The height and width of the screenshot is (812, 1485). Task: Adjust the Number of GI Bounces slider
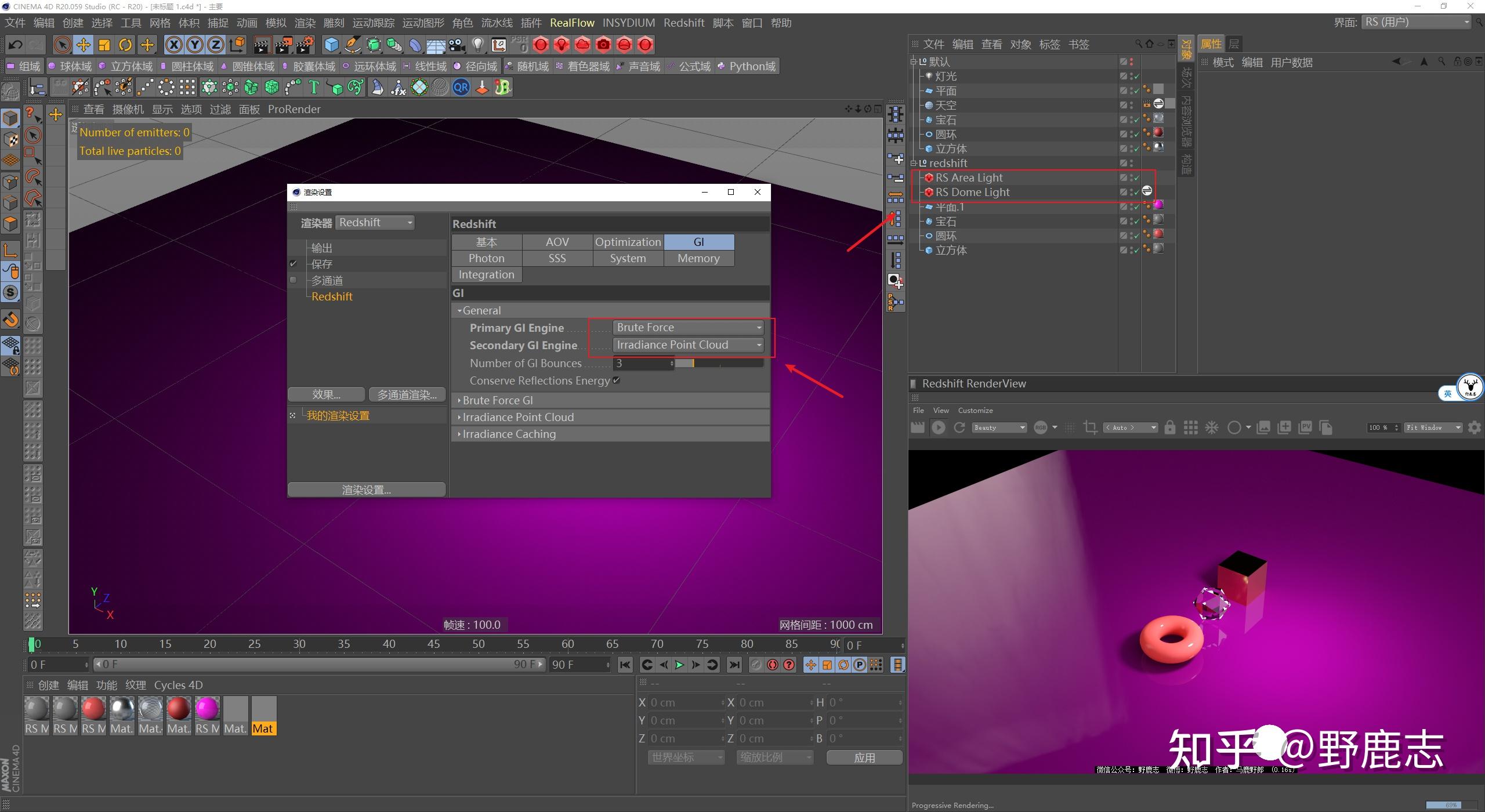(719, 363)
